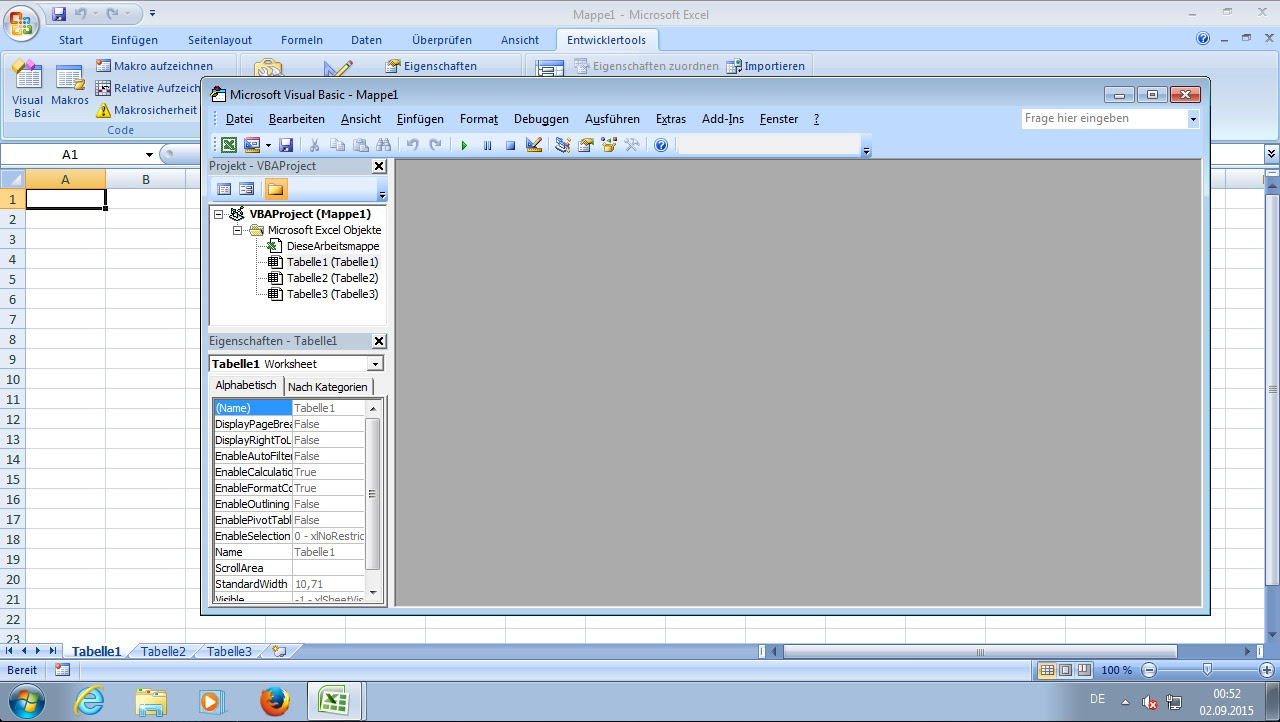
Task: Click the zoom slider handle in Excel
Action: (1207, 670)
